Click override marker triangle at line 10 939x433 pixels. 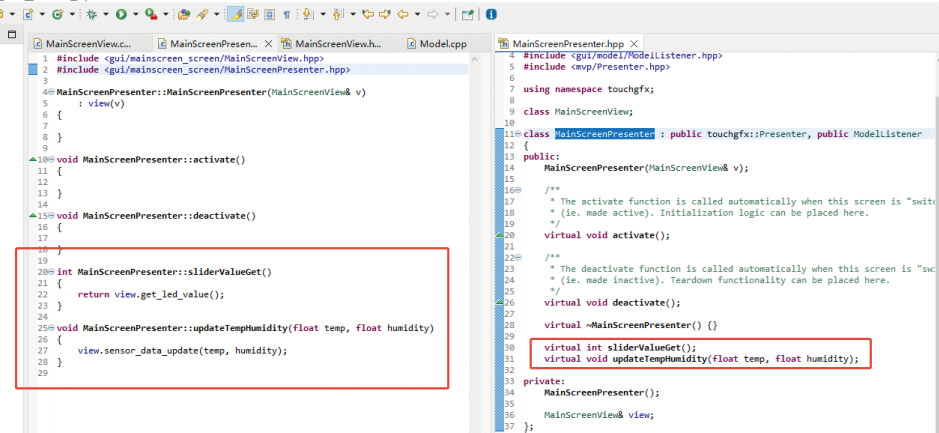coord(32,160)
